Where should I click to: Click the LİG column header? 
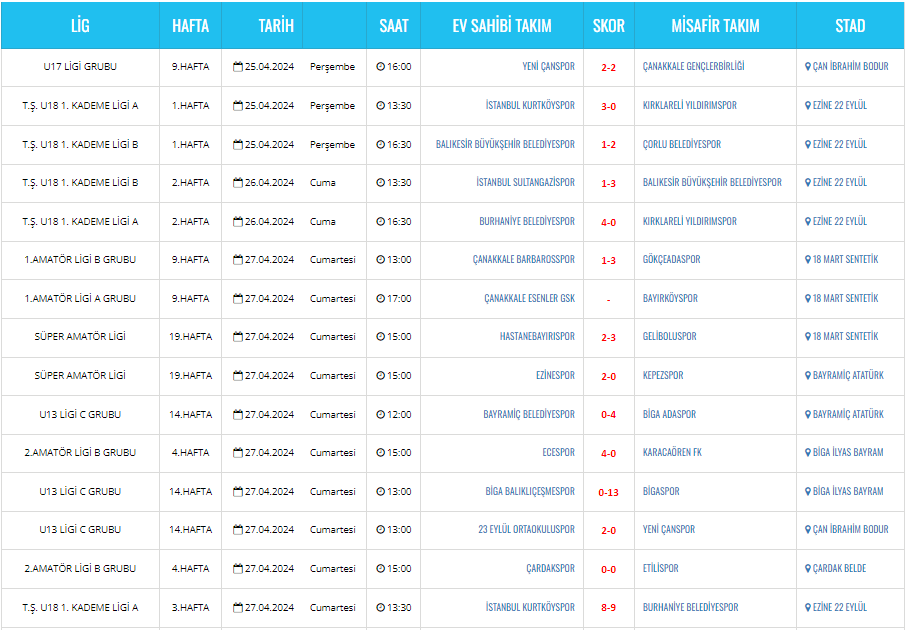coord(80,25)
